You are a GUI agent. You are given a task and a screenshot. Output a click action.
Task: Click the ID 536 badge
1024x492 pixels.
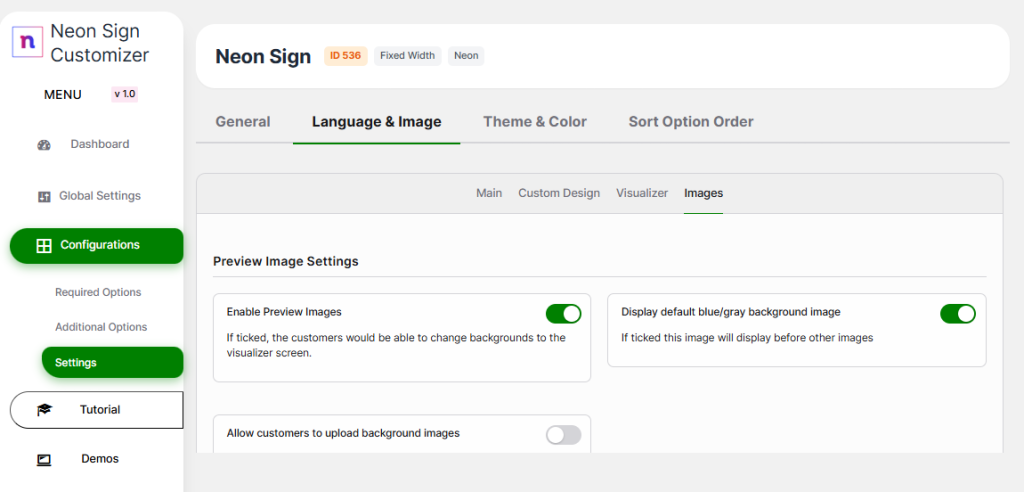[x=345, y=56]
